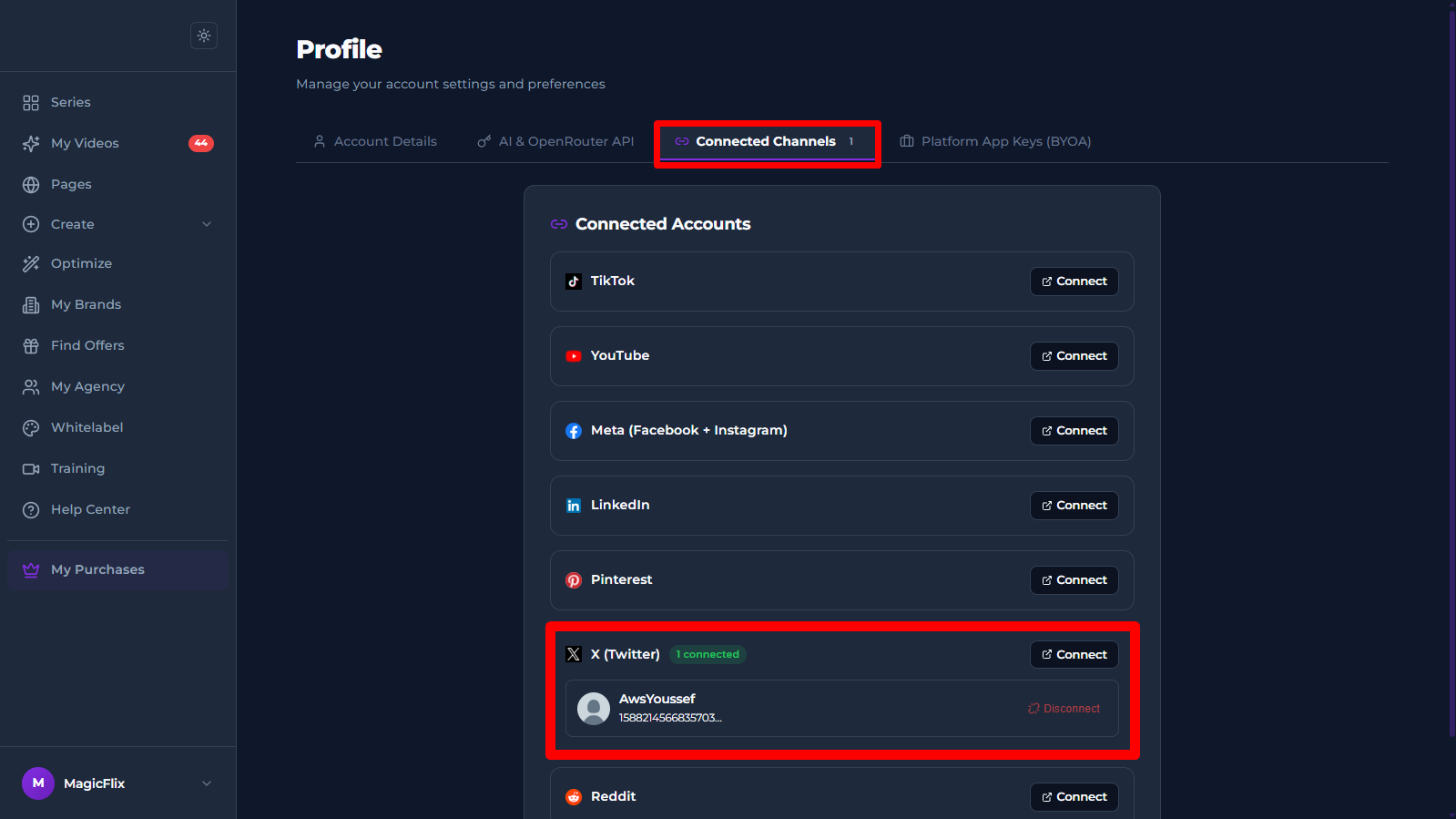The height and width of the screenshot is (819, 1456).
Task: Click the X (Twitter) logo icon
Action: click(x=574, y=654)
